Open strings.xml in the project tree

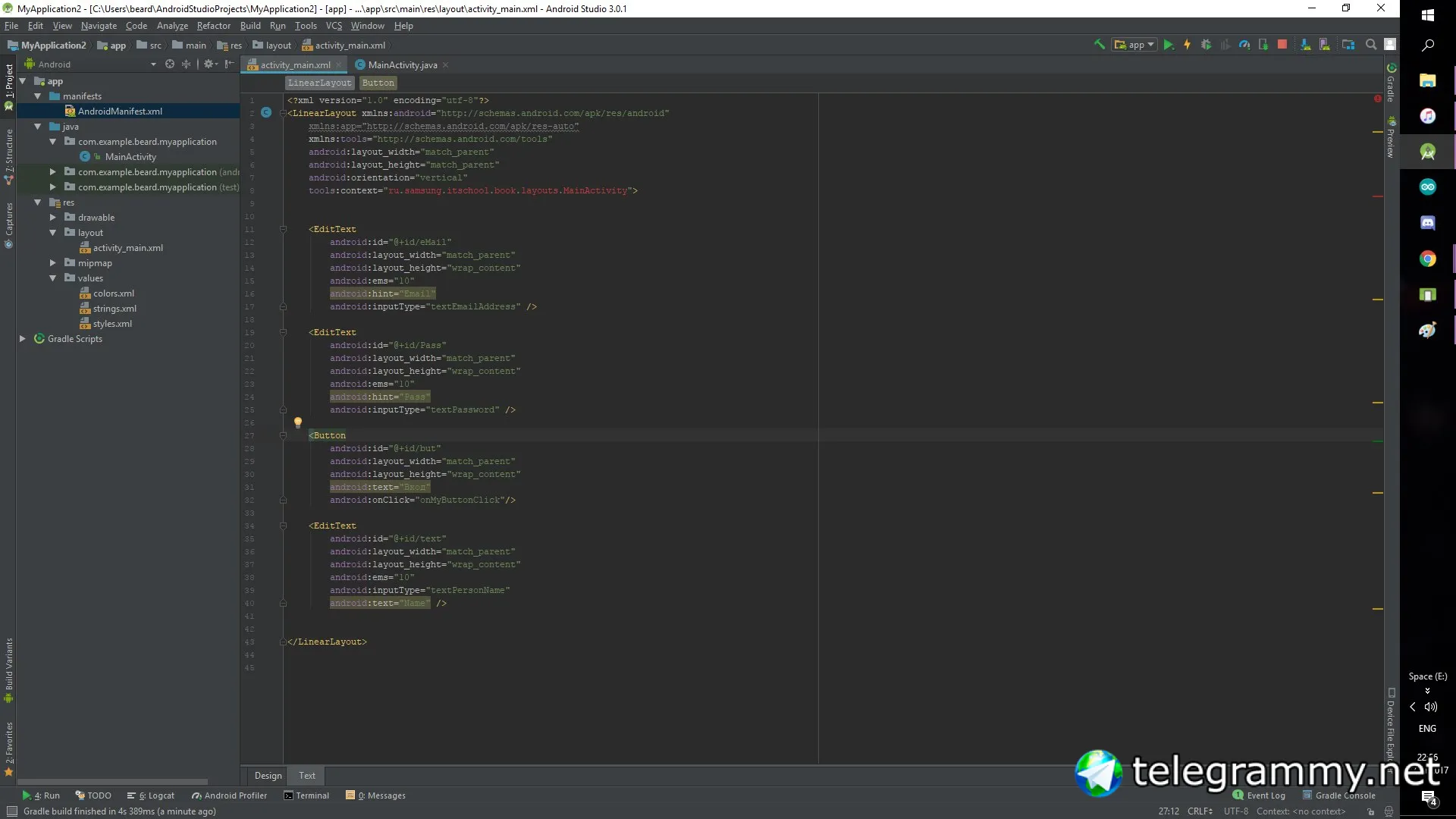pyautogui.click(x=115, y=309)
